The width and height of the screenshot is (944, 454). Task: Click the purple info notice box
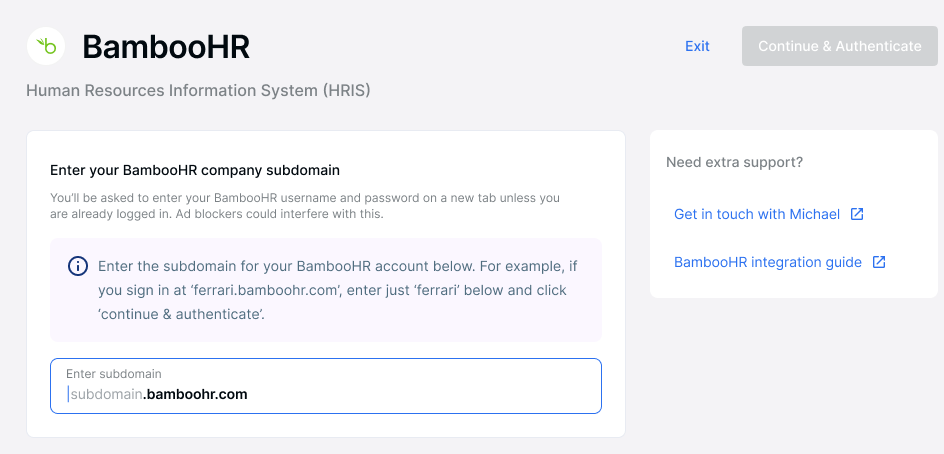326,290
